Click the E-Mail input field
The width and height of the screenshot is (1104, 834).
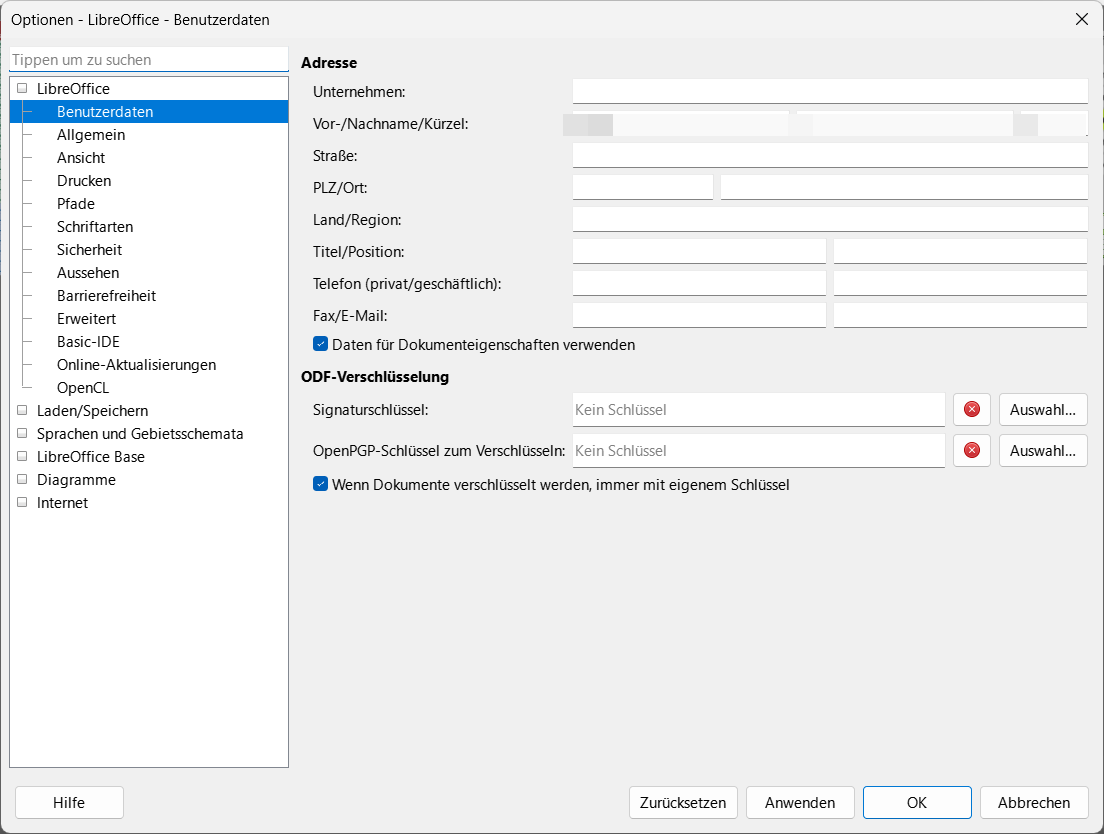pos(960,315)
